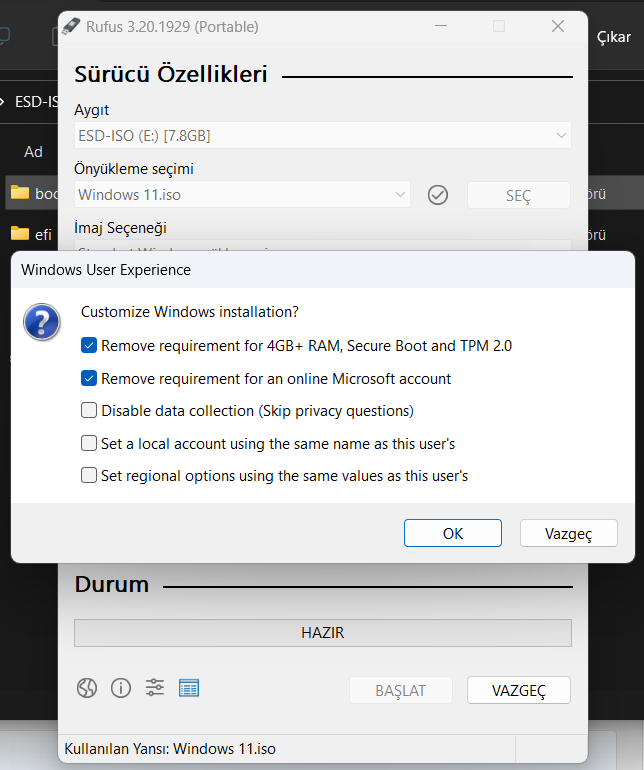Image resolution: width=644 pixels, height=770 pixels.
Task: Click the checksum checkmark icon
Action: pyautogui.click(x=438, y=195)
